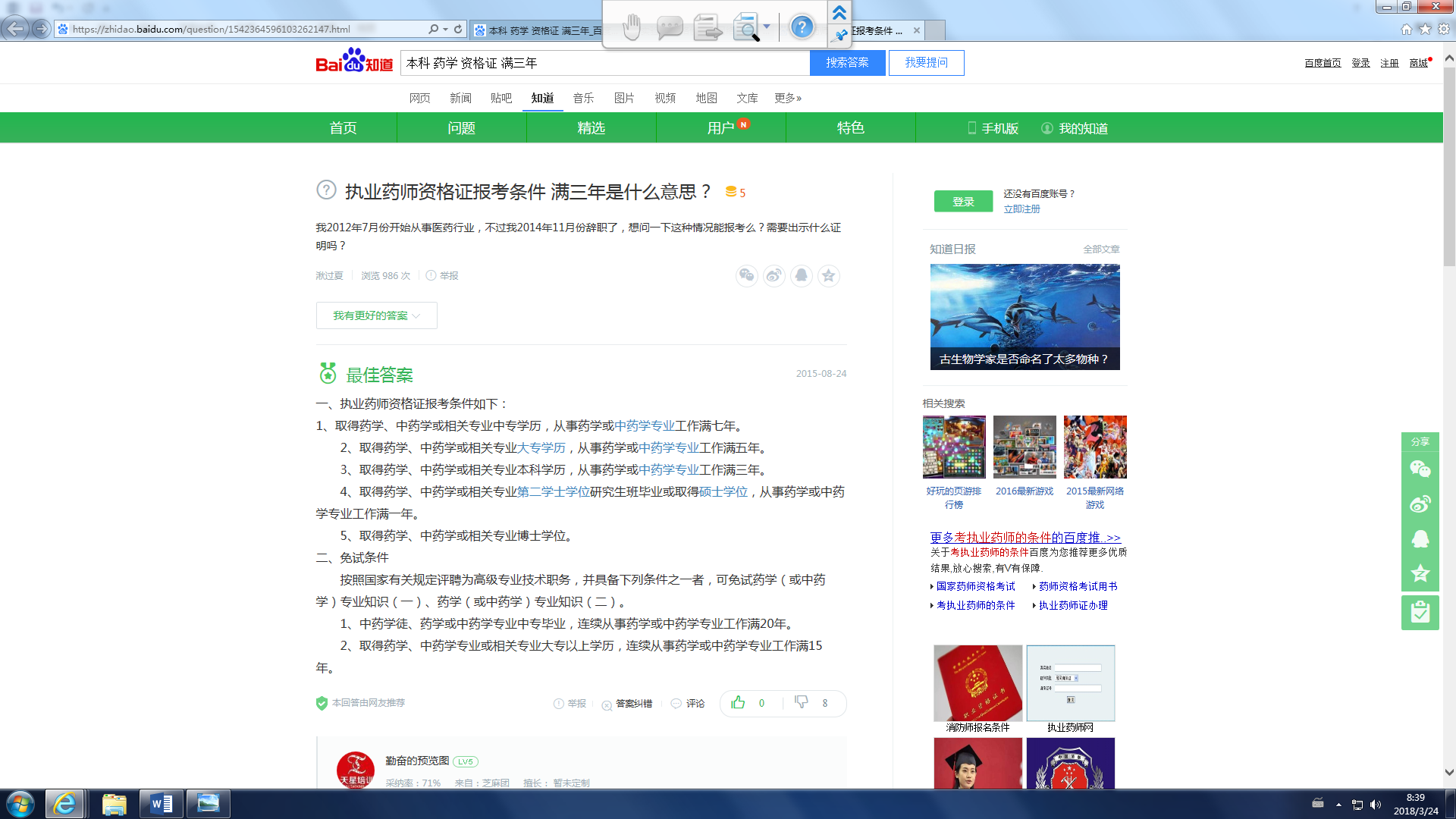Open browser settings gear icon
This screenshot has width=1456, height=819.
coord(1444,29)
